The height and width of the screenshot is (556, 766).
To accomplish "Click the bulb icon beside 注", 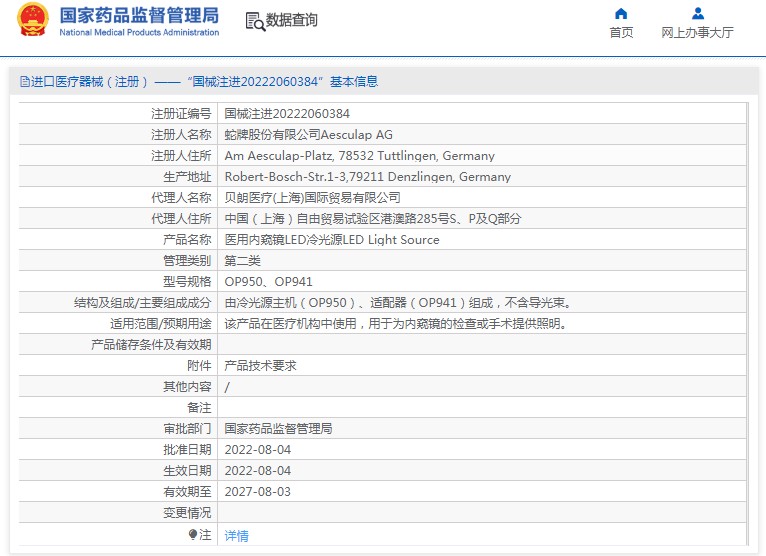I will coord(192,535).
